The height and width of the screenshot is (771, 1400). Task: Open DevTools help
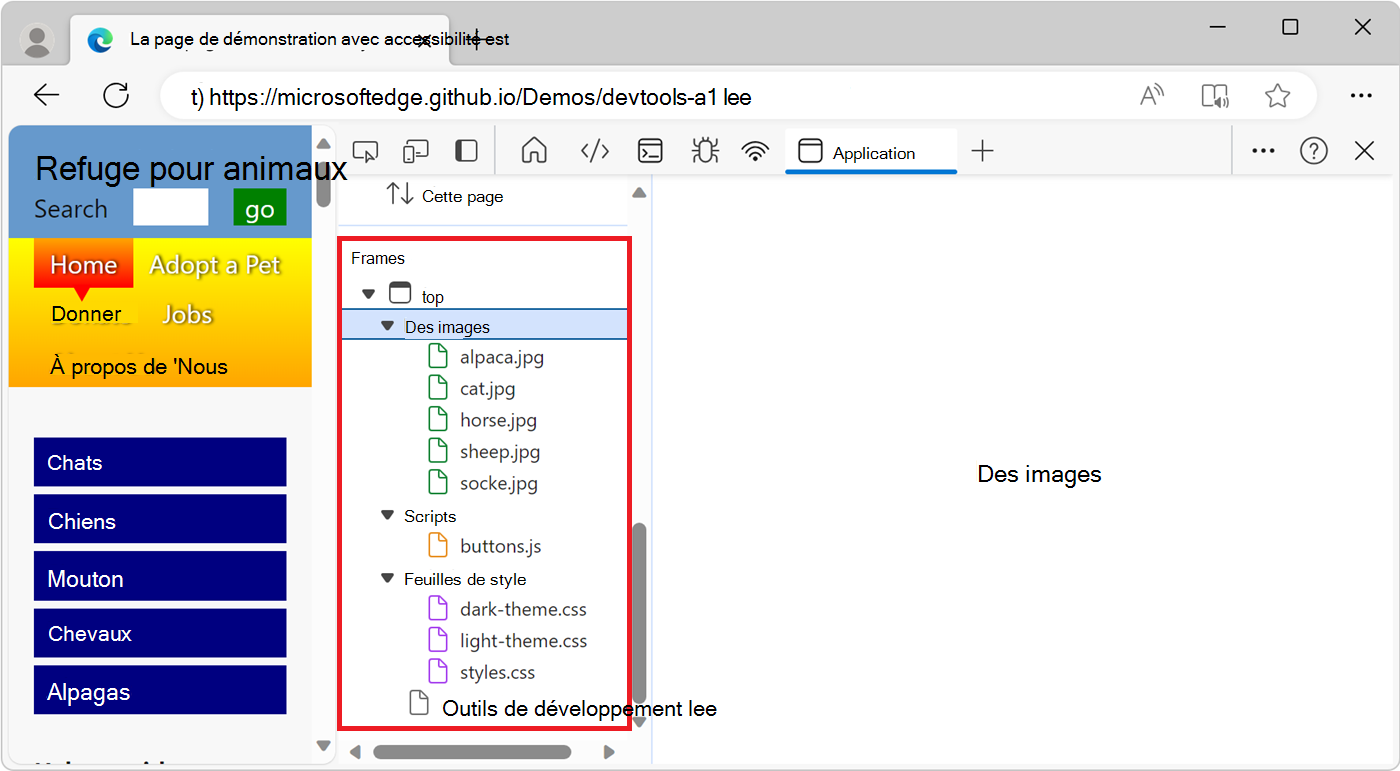[1313, 150]
